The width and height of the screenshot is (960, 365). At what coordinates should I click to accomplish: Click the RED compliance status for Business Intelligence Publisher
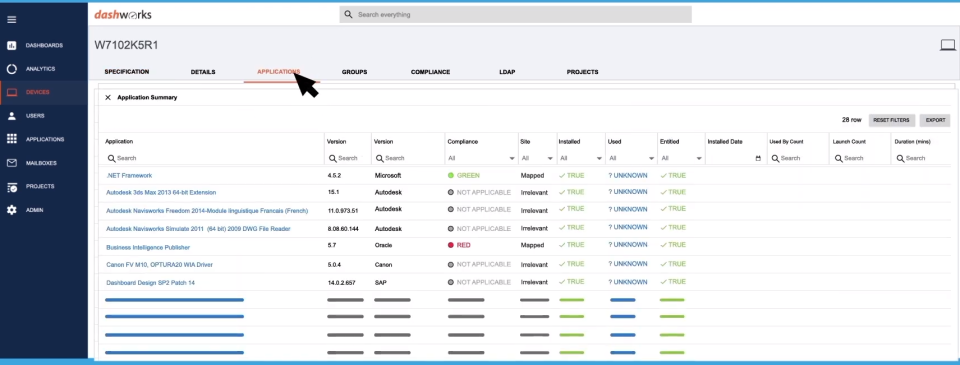pyautogui.click(x=459, y=245)
